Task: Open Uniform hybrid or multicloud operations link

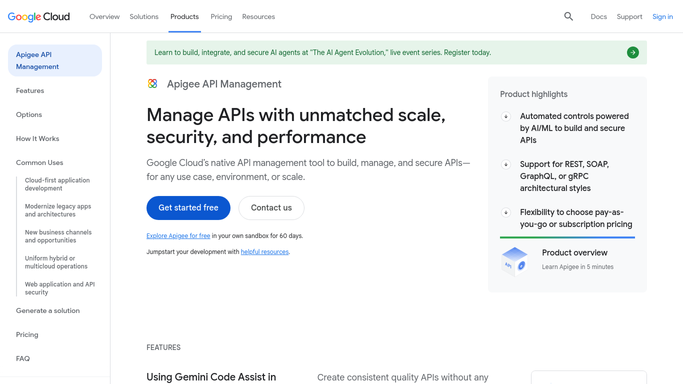Action: (x=56, y=262)
